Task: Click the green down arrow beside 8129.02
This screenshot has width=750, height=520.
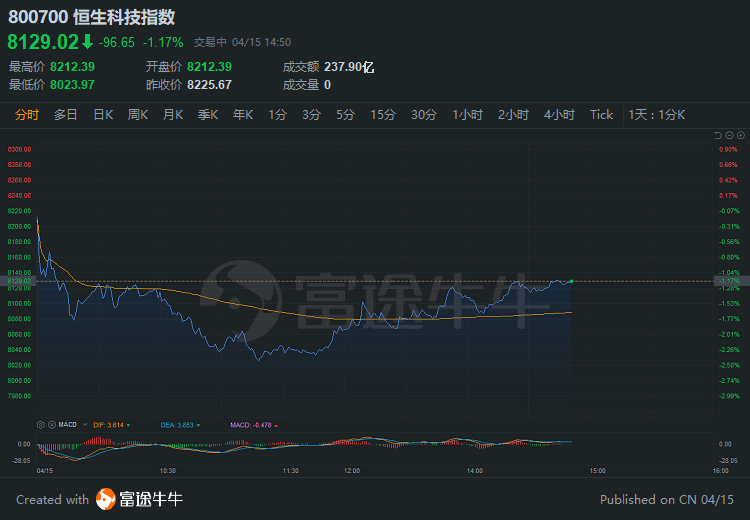Action: tap(87, 42)
